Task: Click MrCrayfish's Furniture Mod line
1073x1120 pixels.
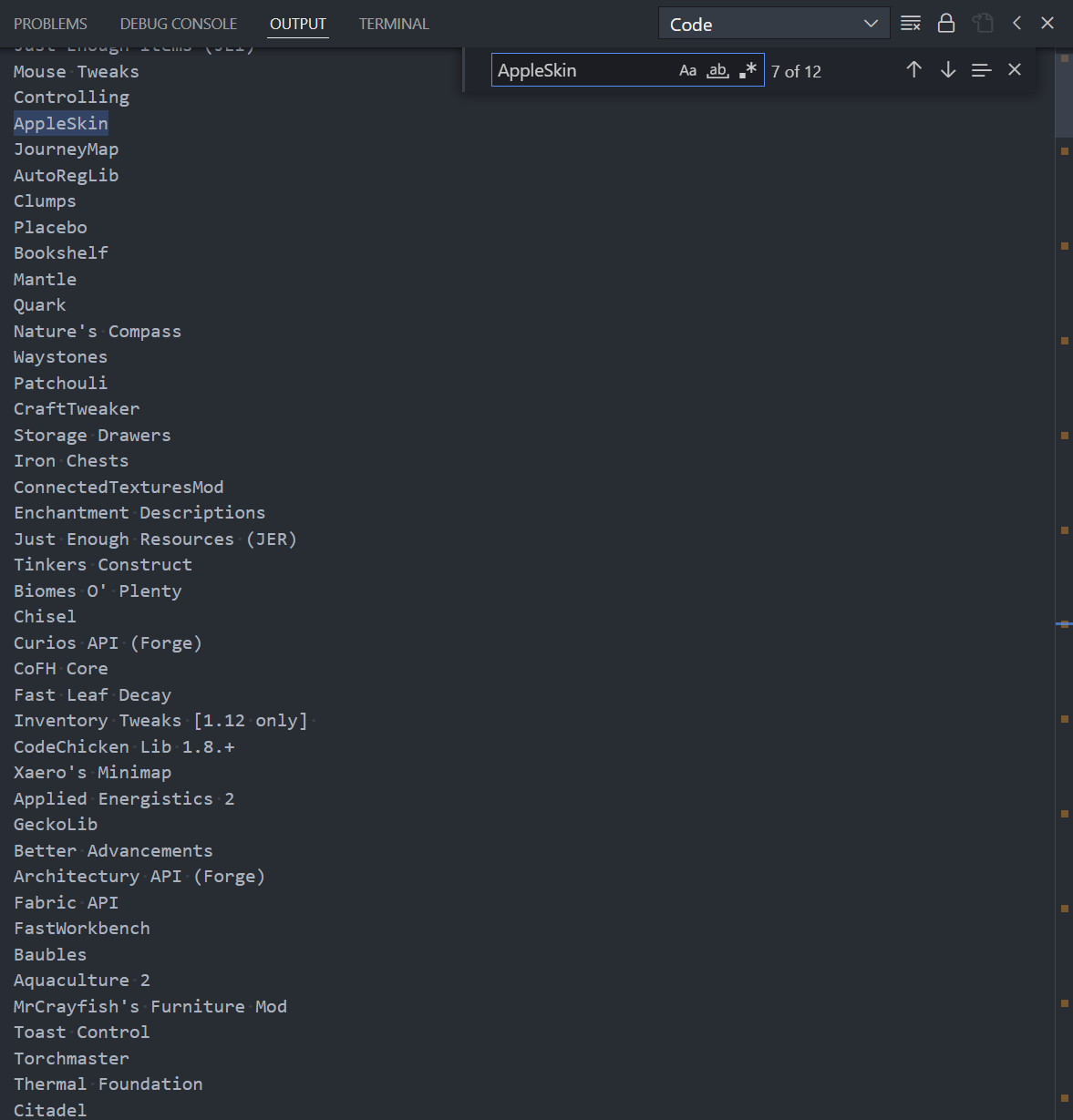Action: [150, 1006]
